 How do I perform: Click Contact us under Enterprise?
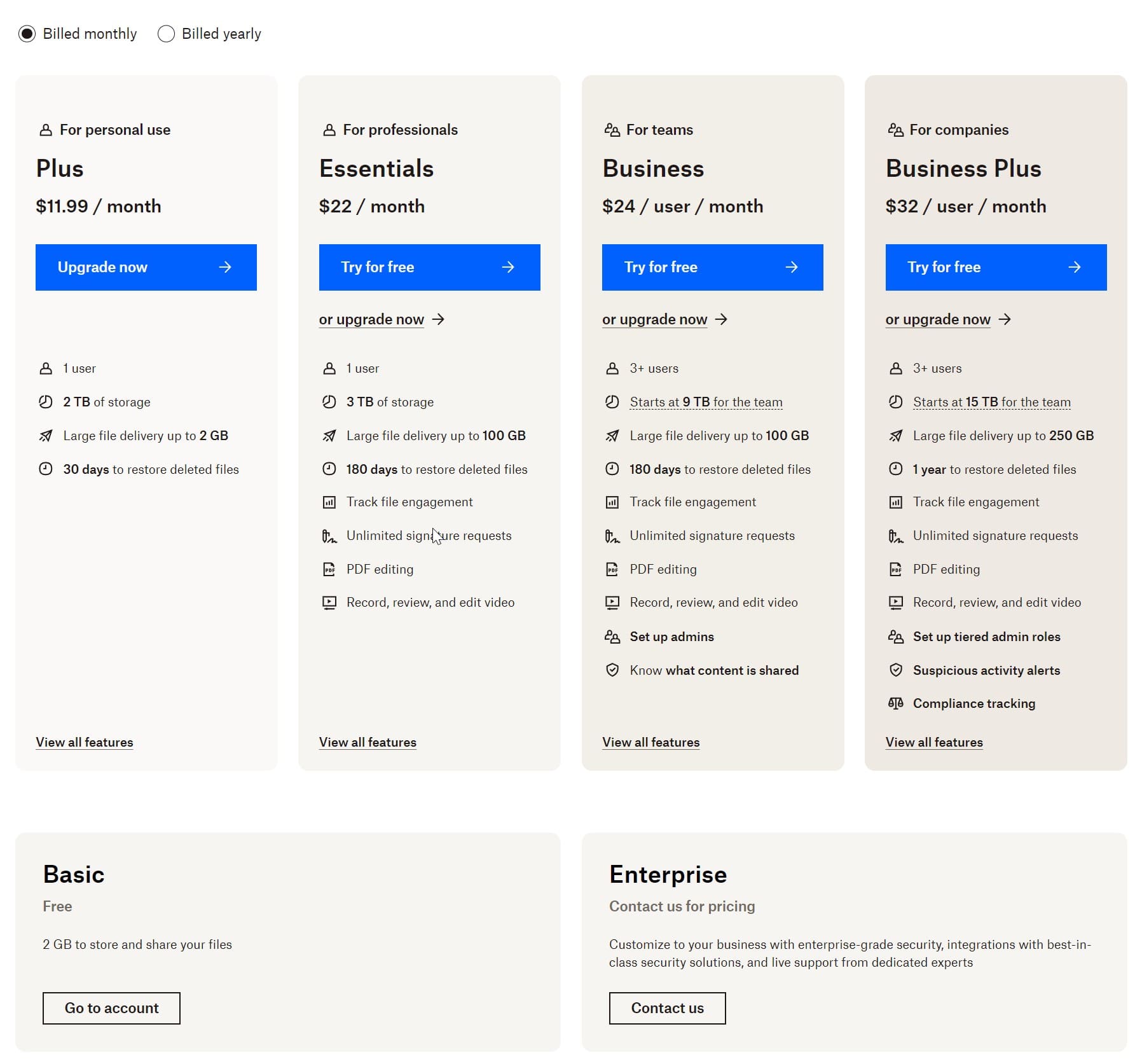pos(666,1008)
